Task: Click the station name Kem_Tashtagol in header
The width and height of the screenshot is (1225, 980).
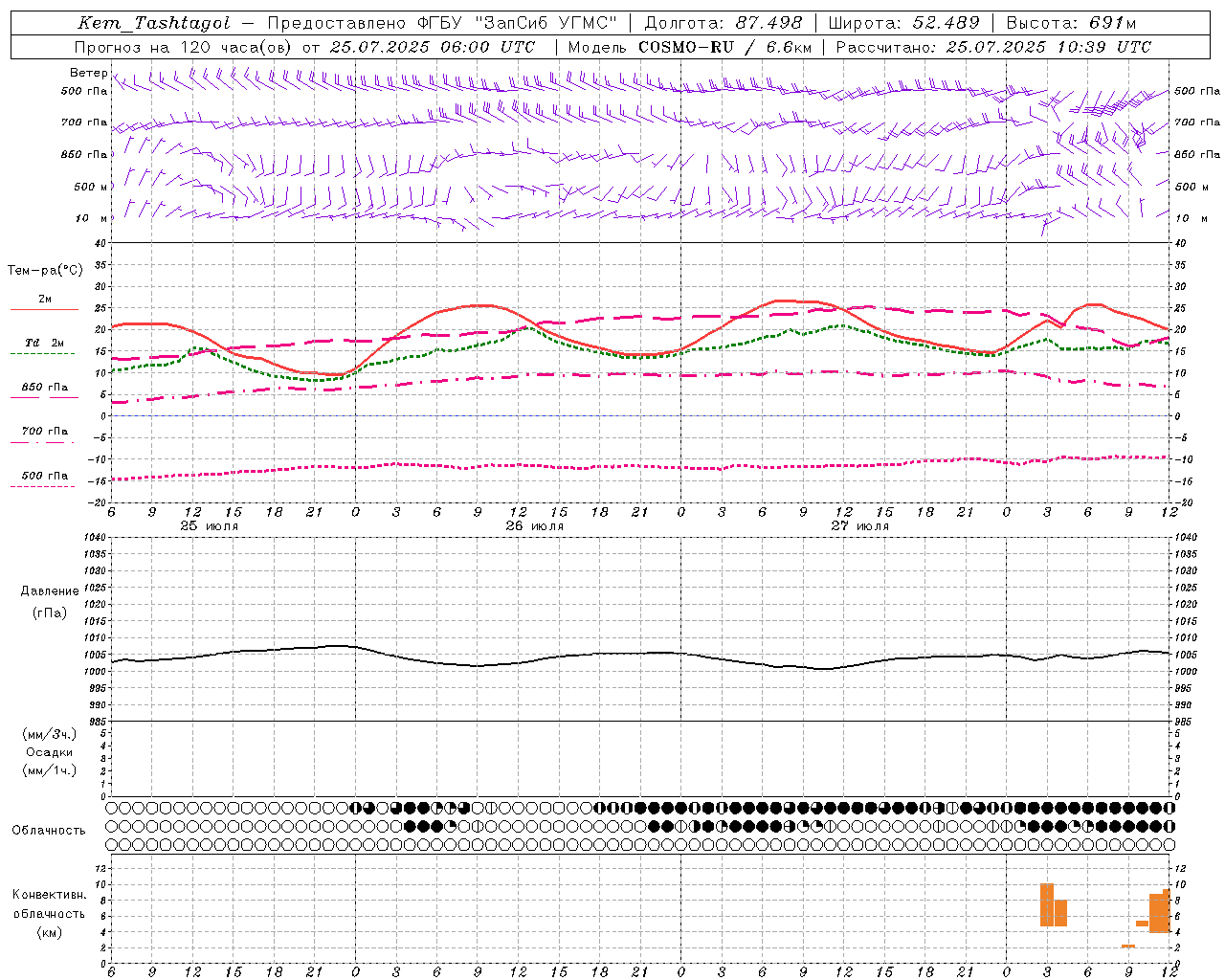Action: [x=154, y=23]
